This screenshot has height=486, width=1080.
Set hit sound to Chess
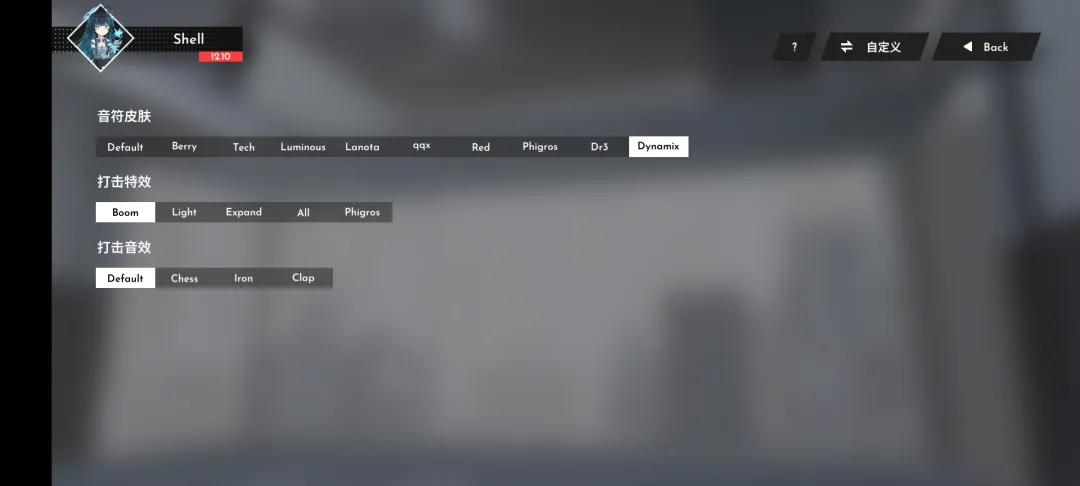(x=184, y=278)
